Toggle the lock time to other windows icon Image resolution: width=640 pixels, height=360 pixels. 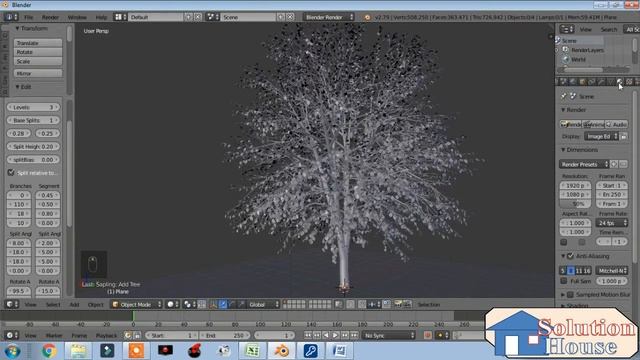click(x=137, y=336)
